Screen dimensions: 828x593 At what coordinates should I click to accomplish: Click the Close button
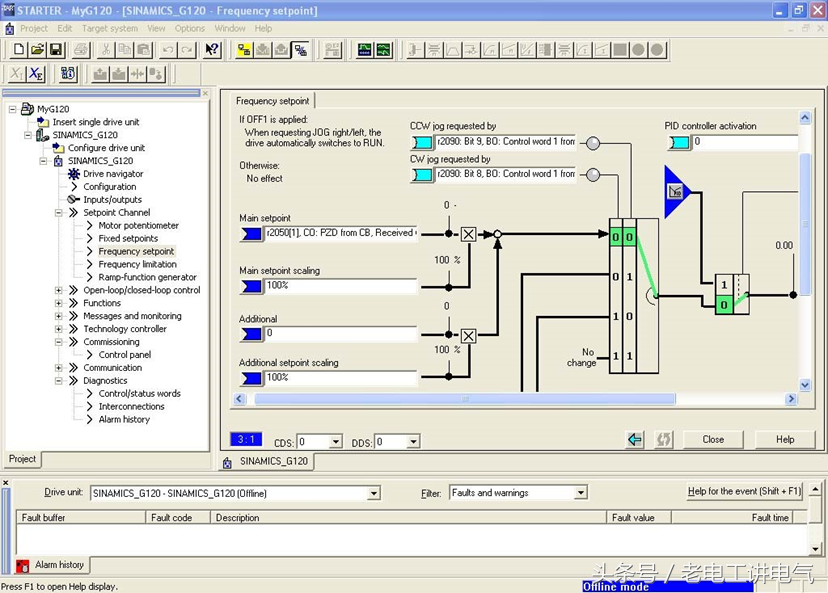pyautogui.click(x=713, y=439)
